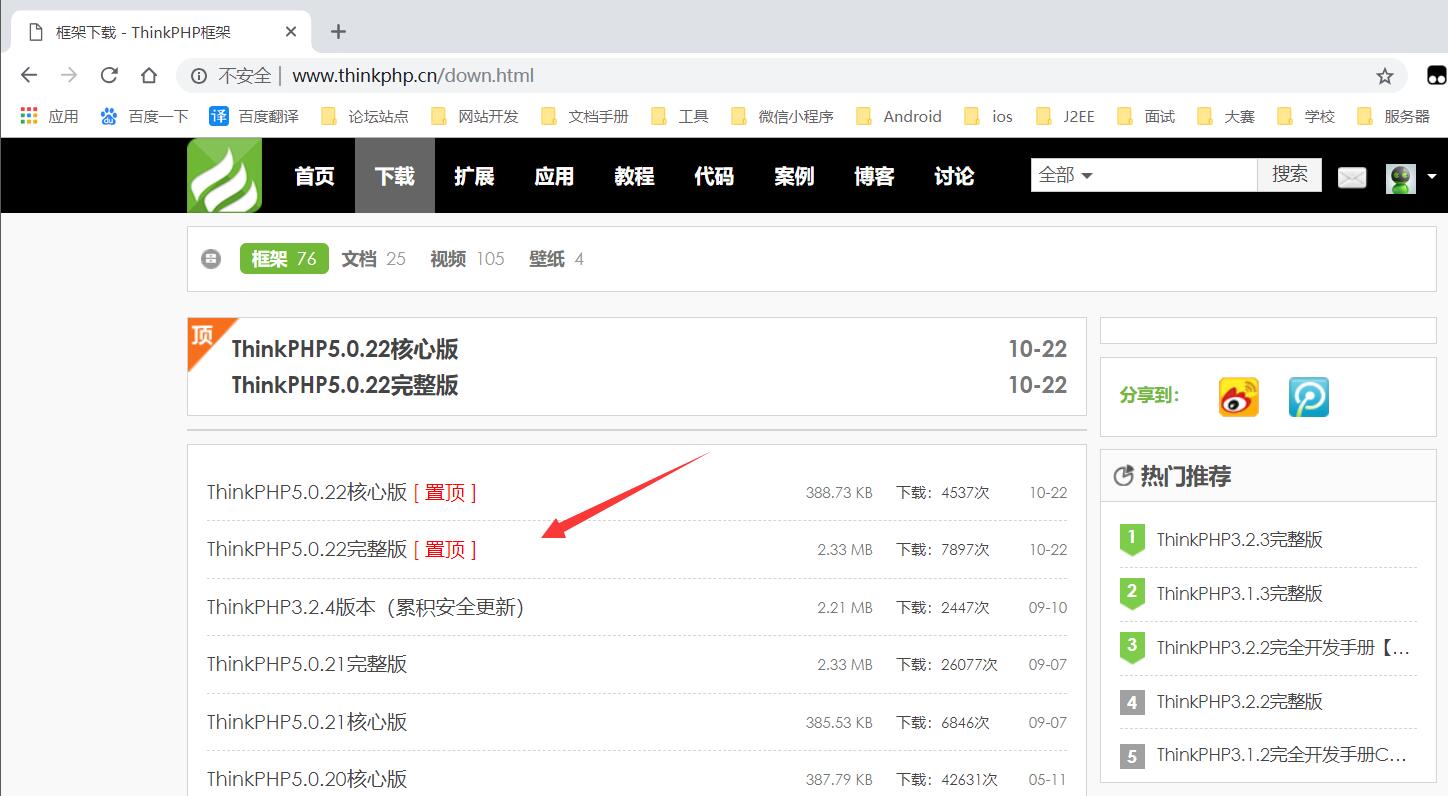Click the browser back arrow

(x=29, y=75)
